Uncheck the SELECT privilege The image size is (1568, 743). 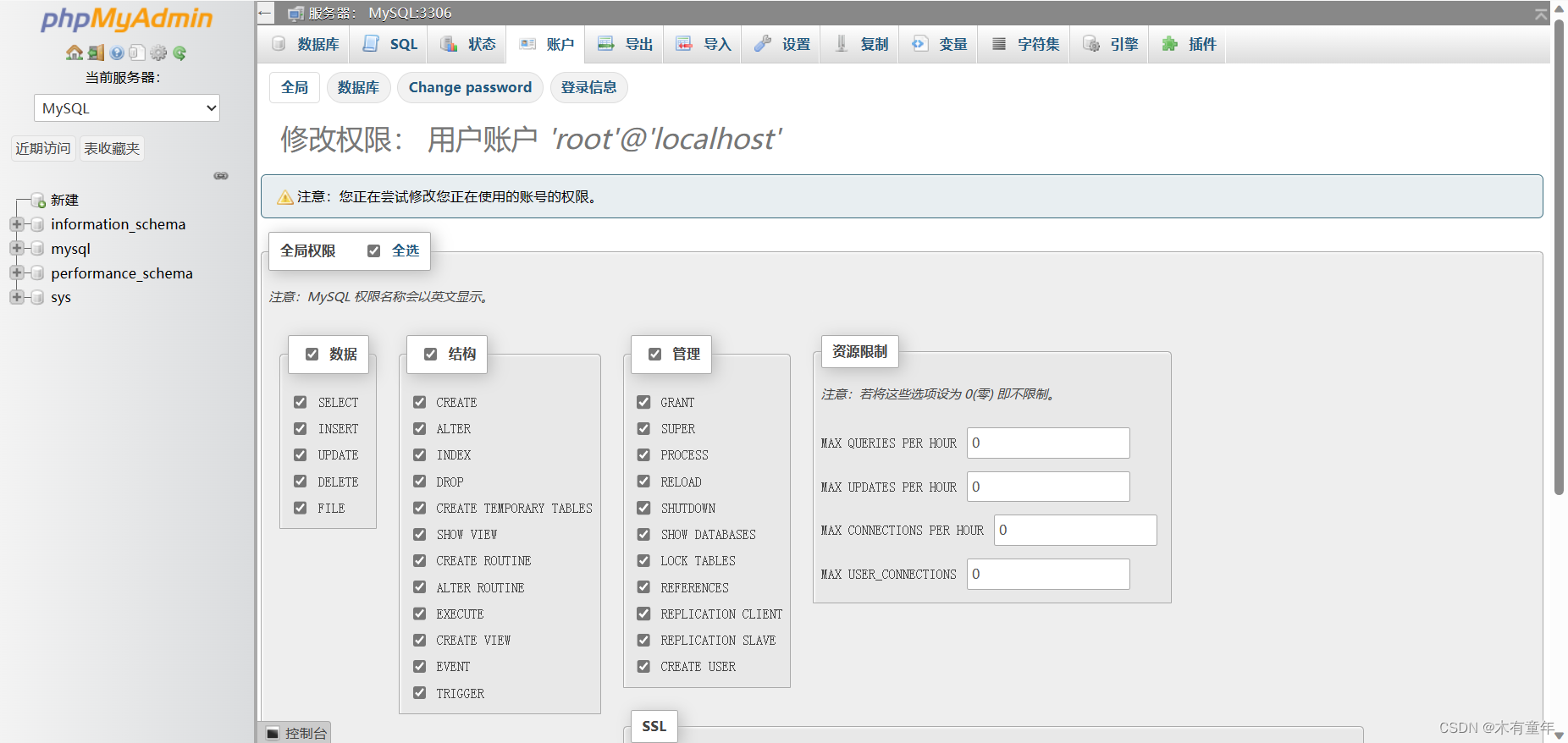click(300, 402)
